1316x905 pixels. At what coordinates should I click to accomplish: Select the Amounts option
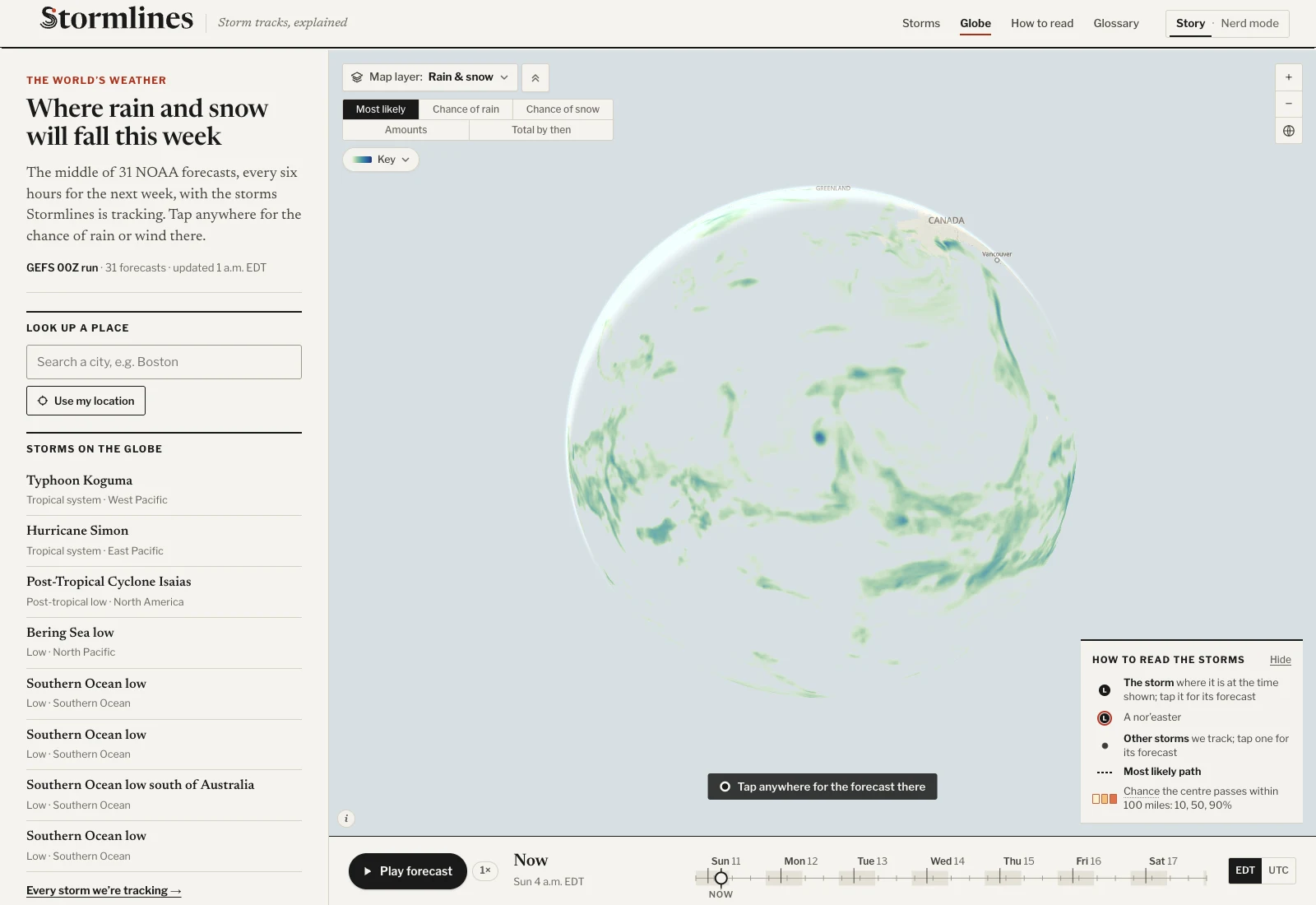pos(405,130)
